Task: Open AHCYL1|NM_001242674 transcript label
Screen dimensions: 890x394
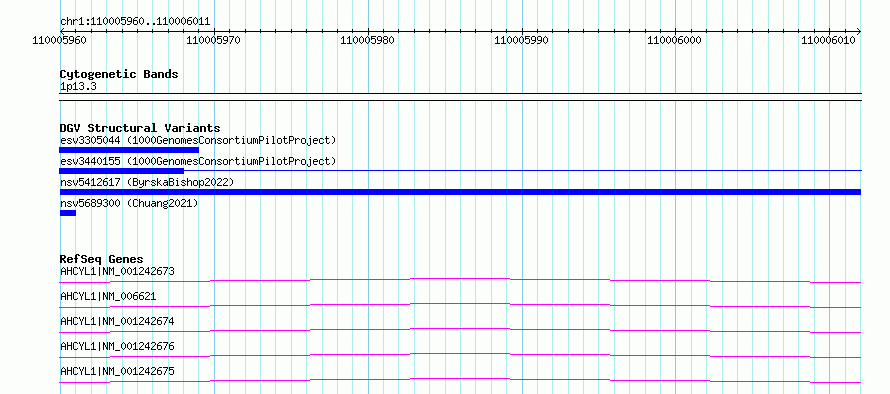Action: (117, 321)
